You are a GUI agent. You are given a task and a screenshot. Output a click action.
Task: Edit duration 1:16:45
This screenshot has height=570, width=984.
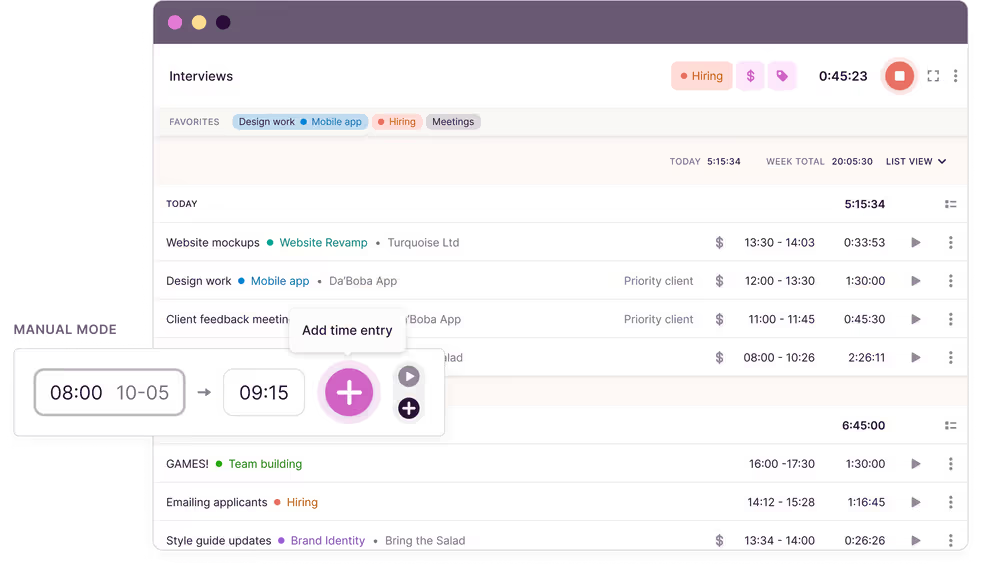866,502
